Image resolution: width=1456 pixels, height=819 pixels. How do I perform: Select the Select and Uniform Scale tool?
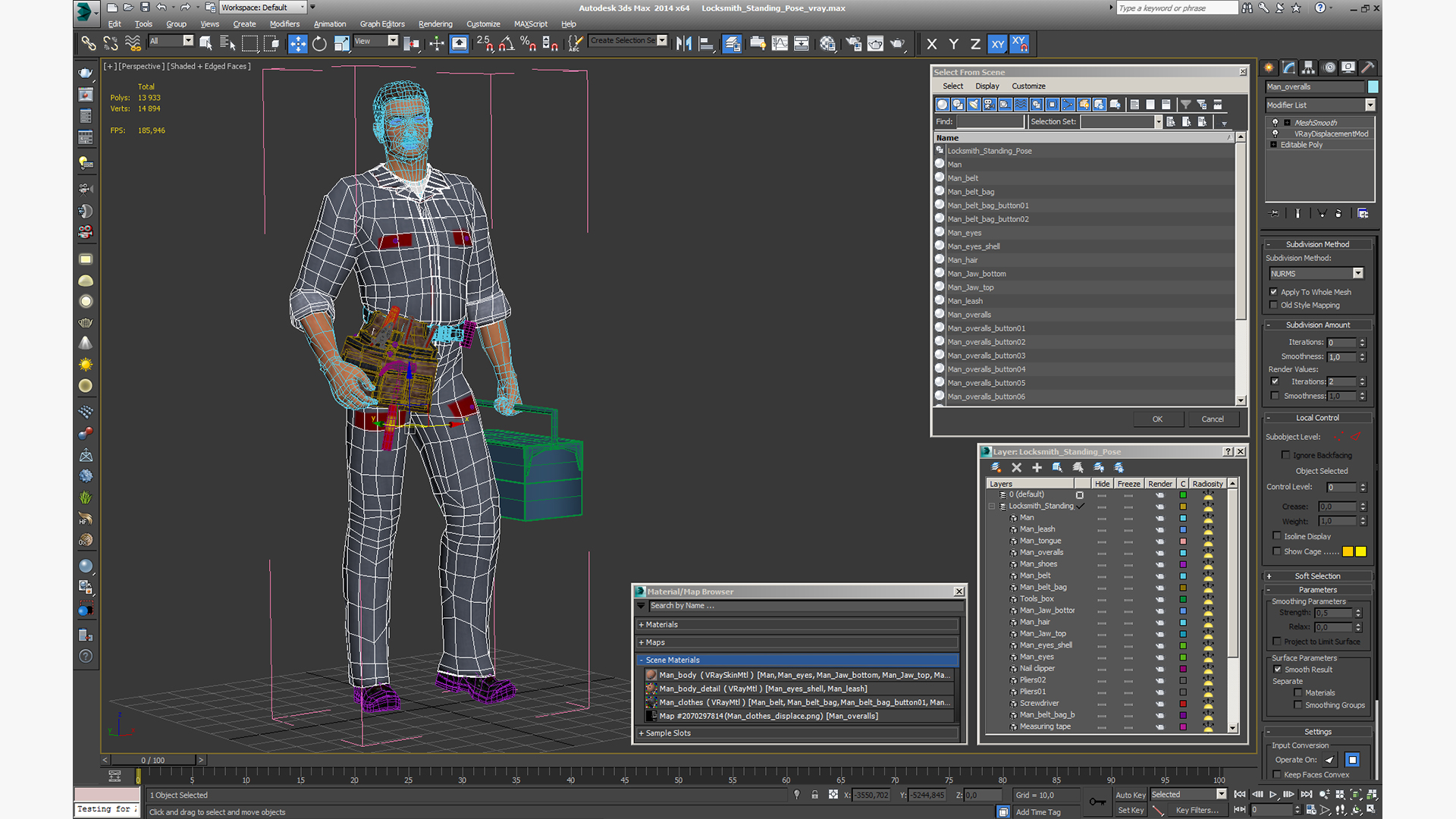pyautogui.click(x=341, y=44)
